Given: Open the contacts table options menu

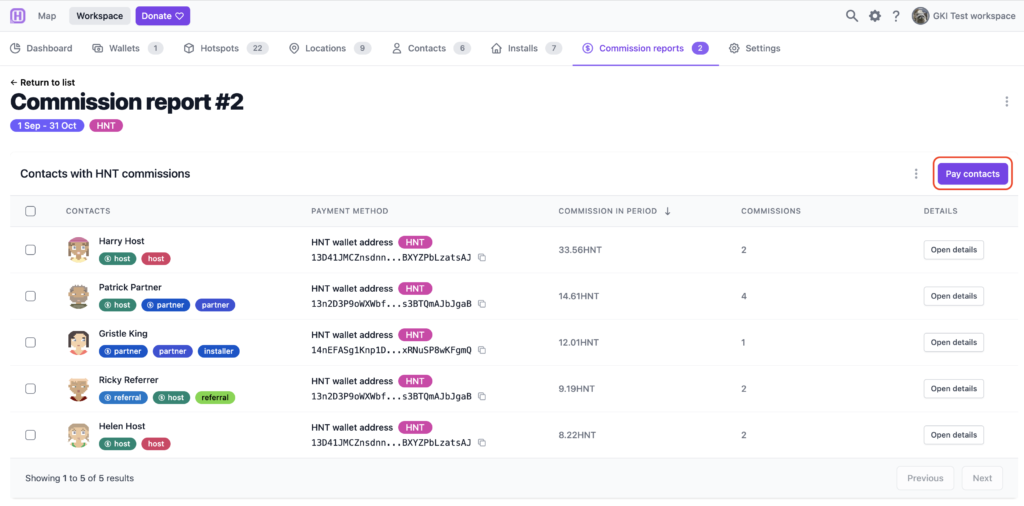Looking at the screenshot, I should tap(916, 174).
